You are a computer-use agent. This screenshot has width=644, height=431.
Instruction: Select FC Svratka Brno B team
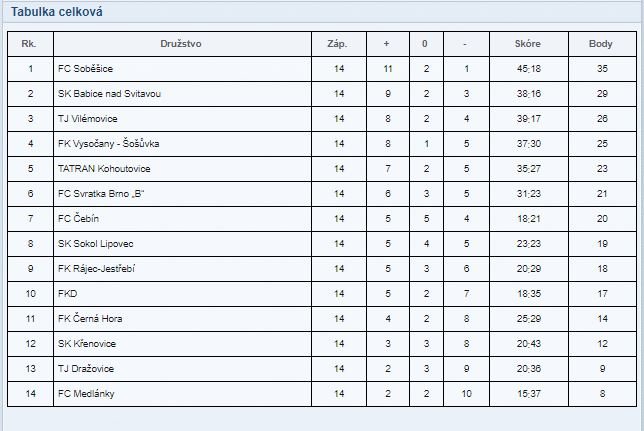[x=101, y=194]
